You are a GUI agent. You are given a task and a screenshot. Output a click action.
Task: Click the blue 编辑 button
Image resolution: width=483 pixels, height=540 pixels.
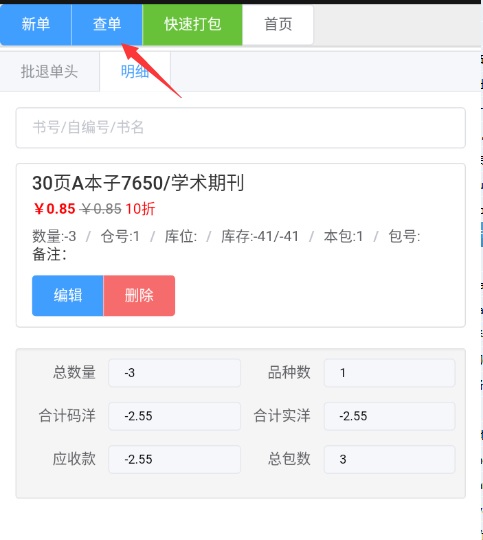[68, 295]
